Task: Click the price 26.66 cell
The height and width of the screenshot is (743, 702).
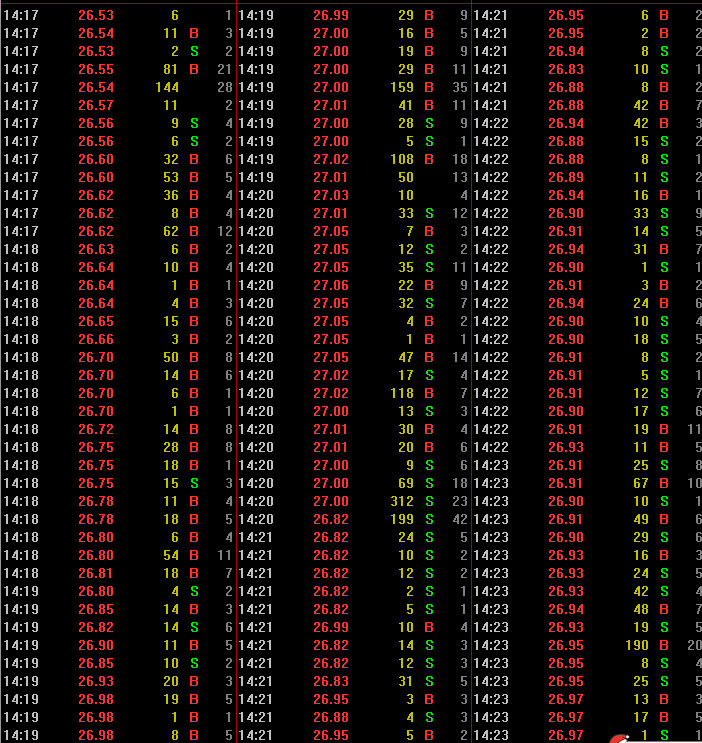Action: [x=96, y=339]
